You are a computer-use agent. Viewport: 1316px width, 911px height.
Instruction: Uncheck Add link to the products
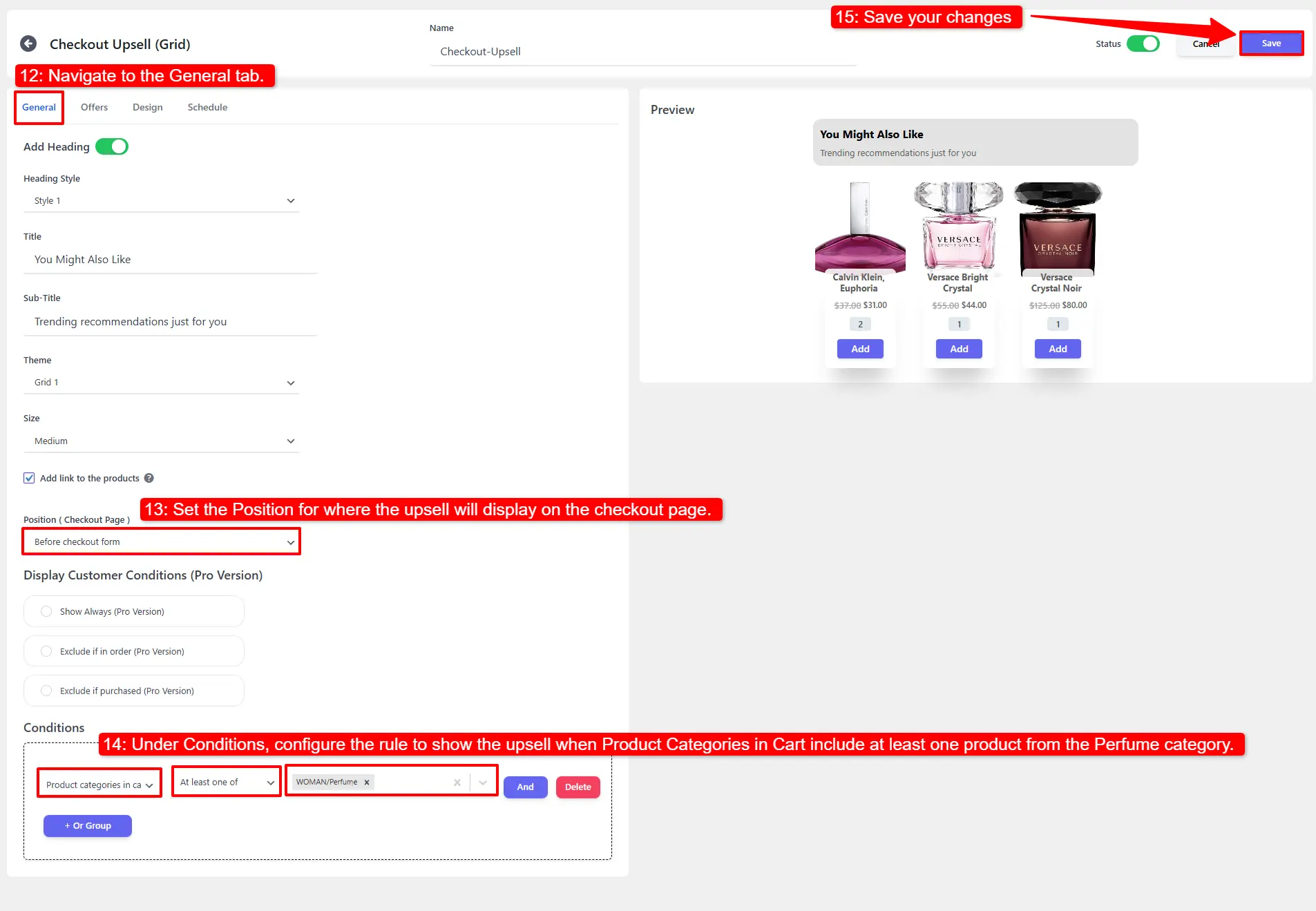(x=29, y=478)
